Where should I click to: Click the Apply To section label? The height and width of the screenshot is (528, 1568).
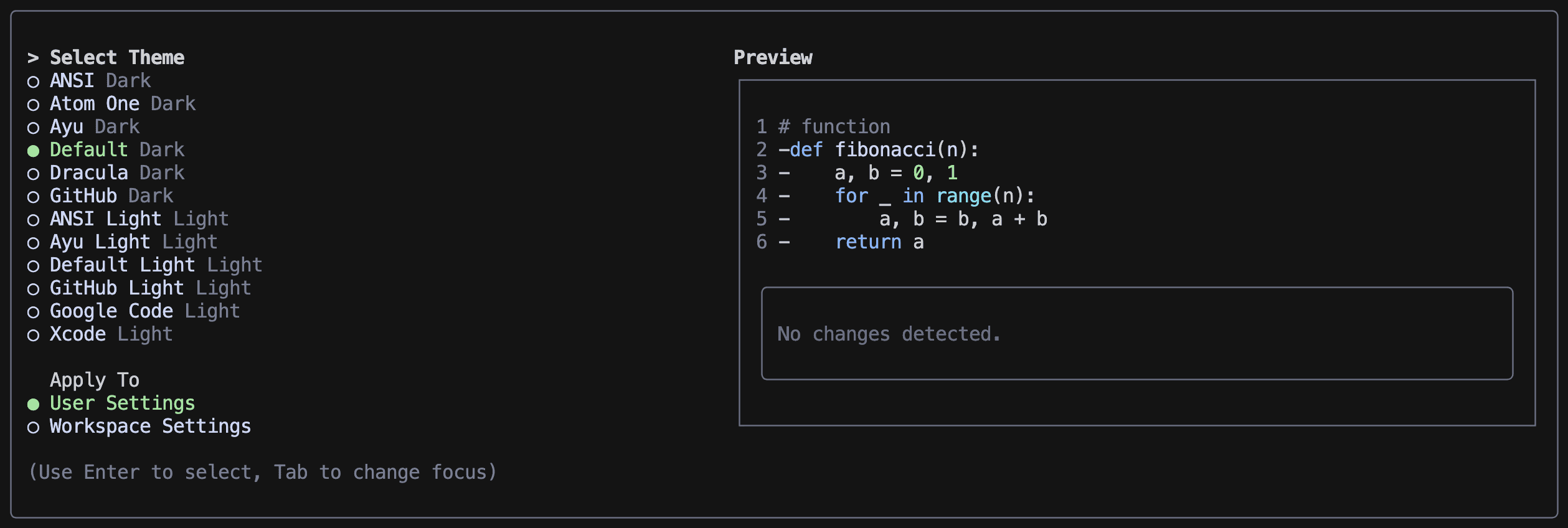tap(95, 379)
